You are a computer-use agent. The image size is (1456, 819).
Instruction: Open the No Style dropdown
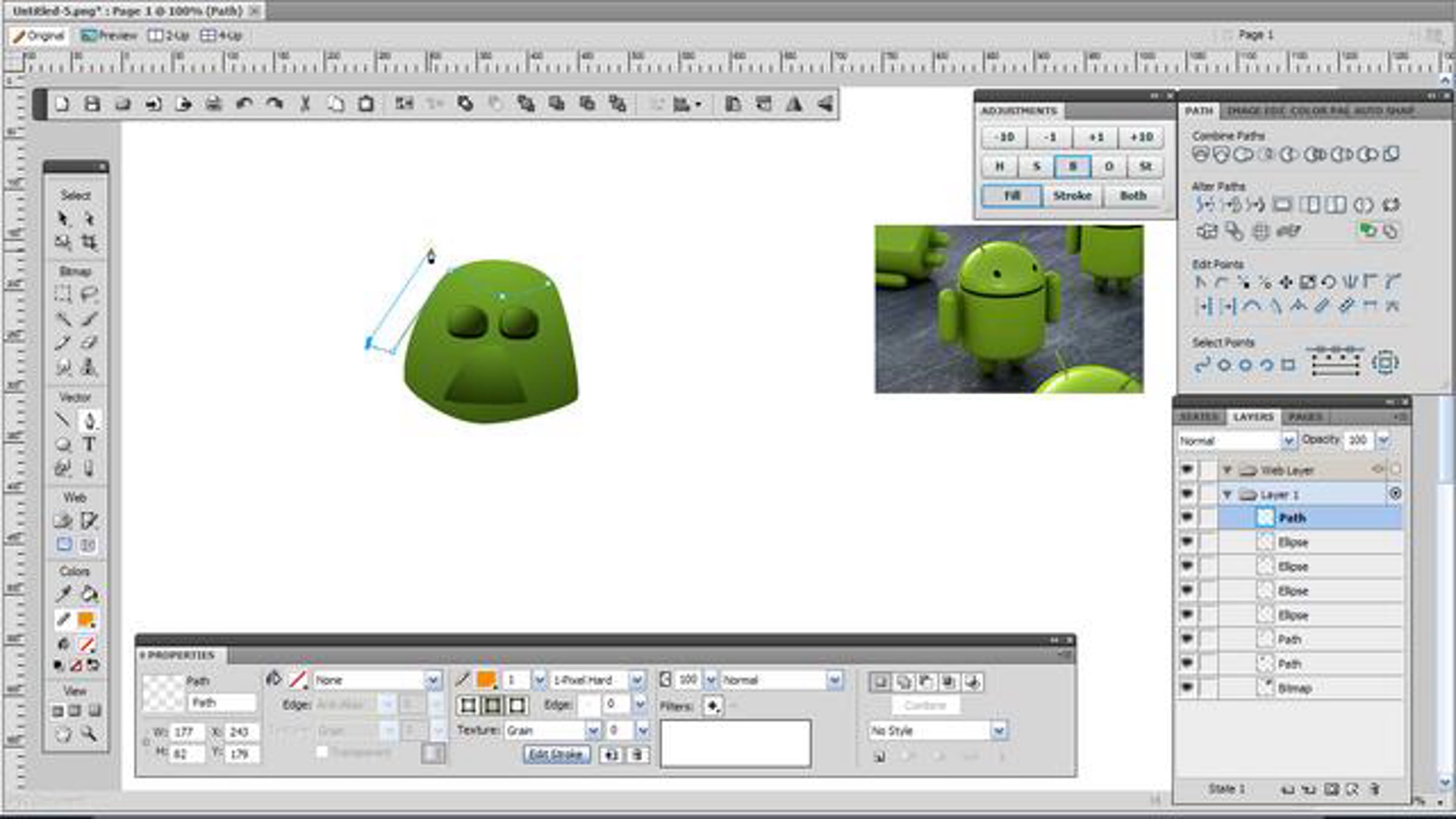(999, 730)
